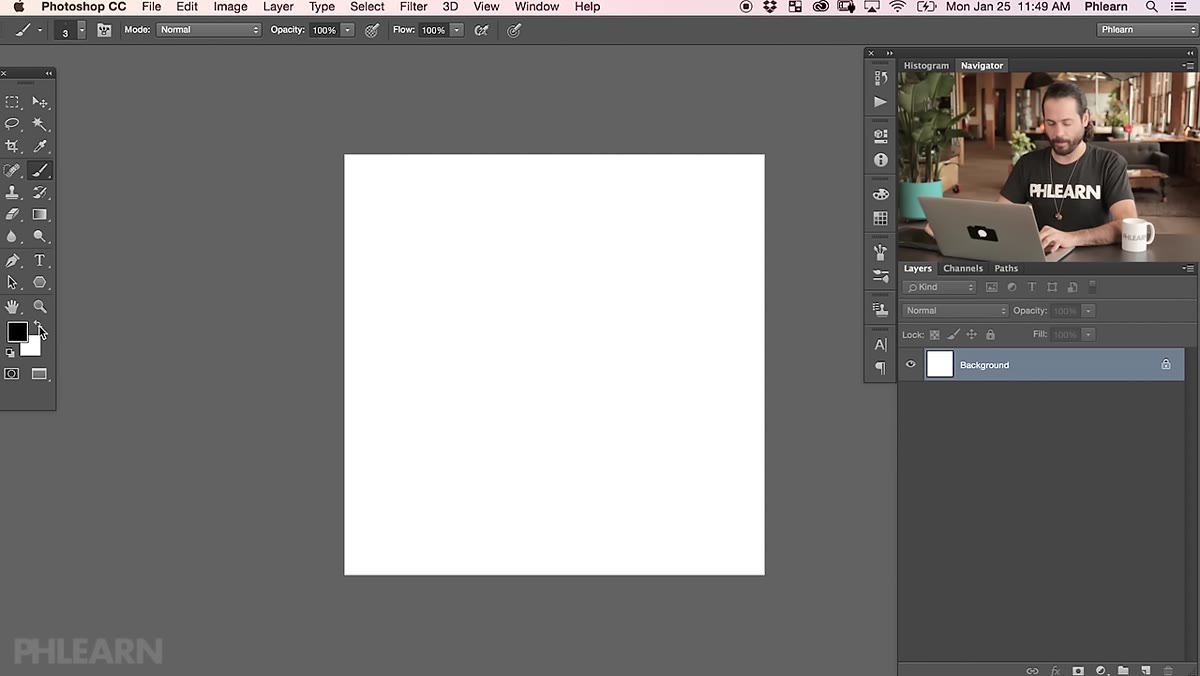The width and height of the screenshot is (1200, 676).
Task: Click the background white color swatch
Action: tap(33, 348)
